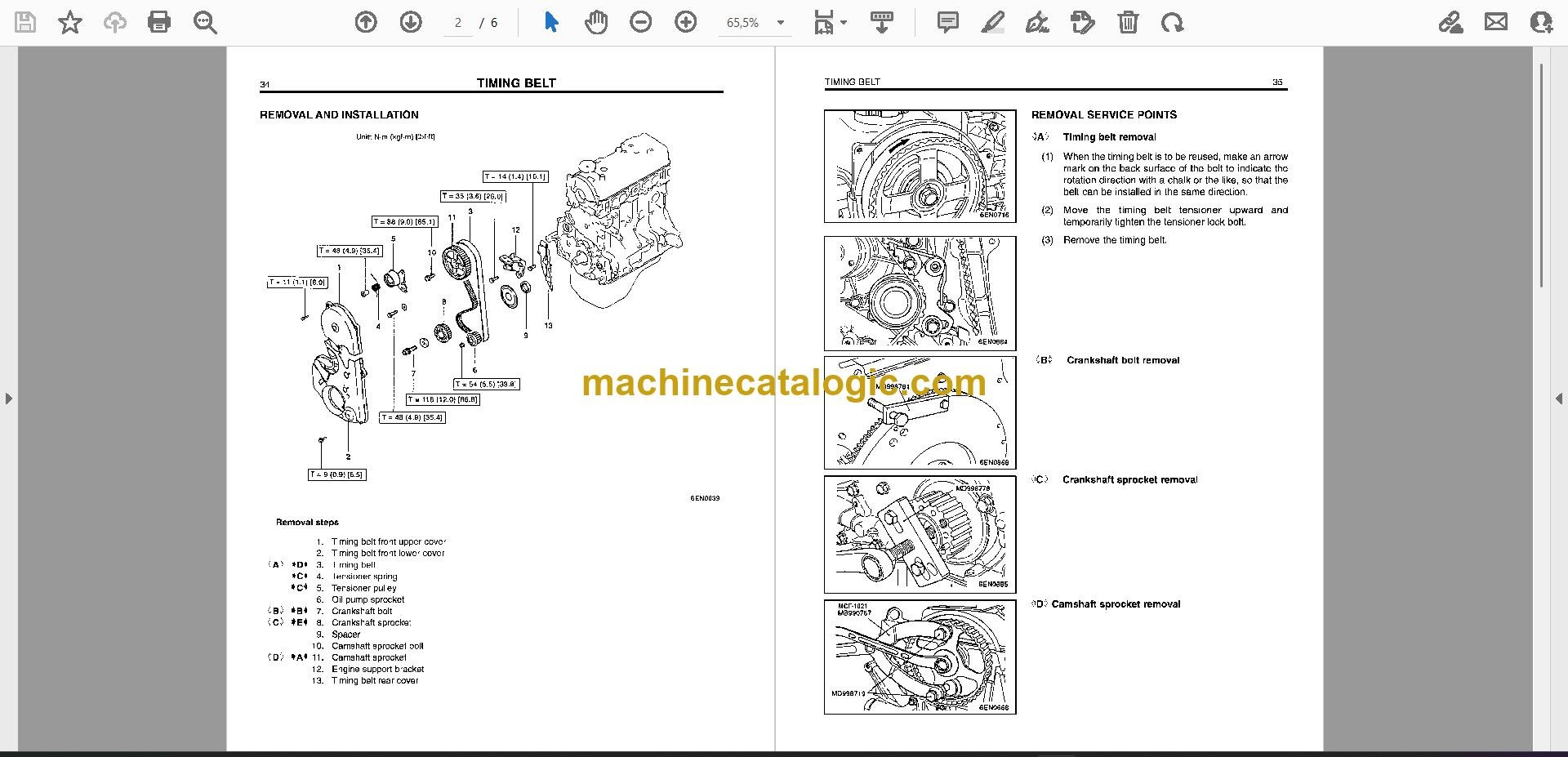Activate the hand pan tool
The image size is (1568, 757).
(x=596, y=23)
